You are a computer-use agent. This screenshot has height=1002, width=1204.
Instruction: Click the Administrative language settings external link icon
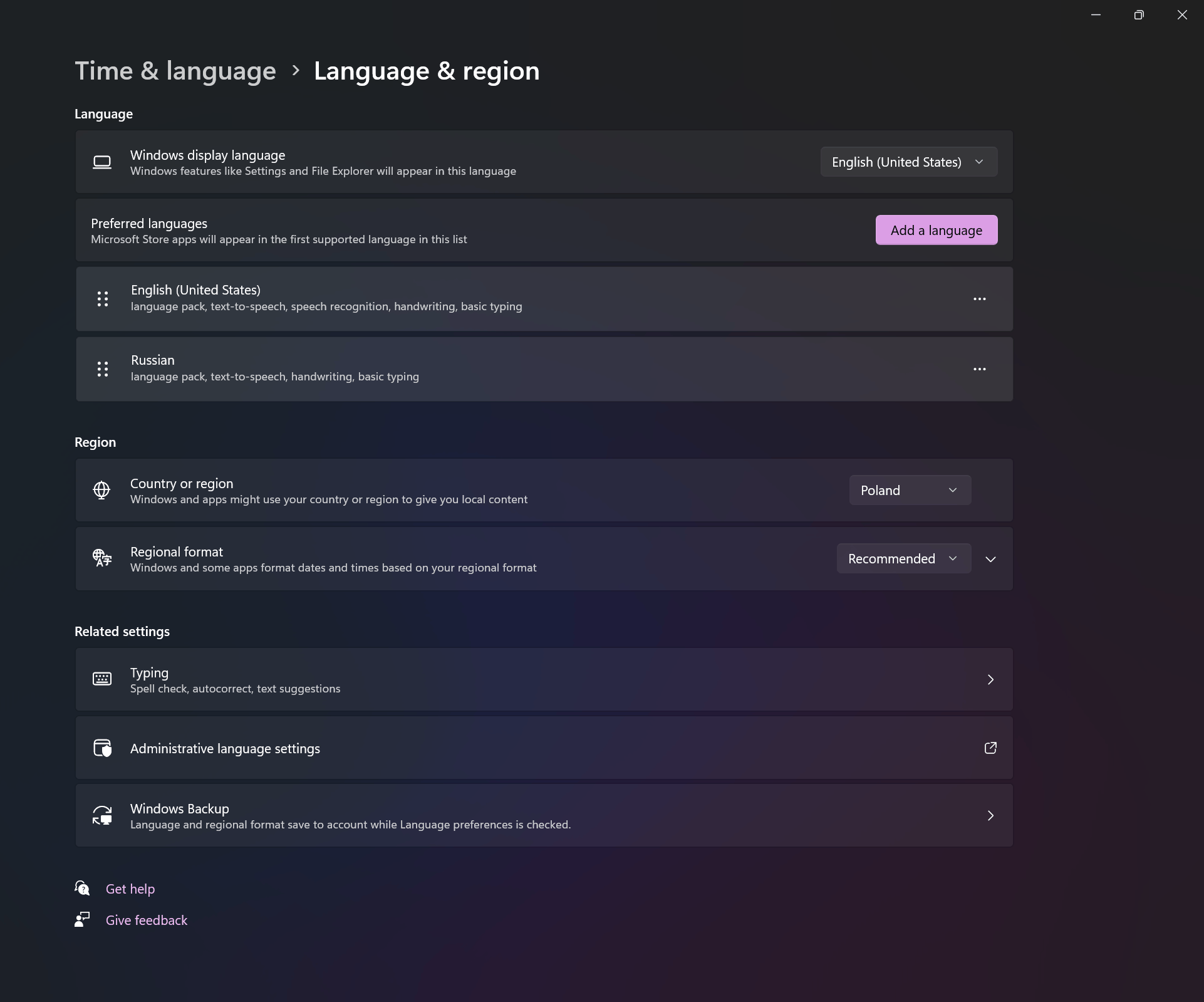pyautogui.click(x=990, y=748)
